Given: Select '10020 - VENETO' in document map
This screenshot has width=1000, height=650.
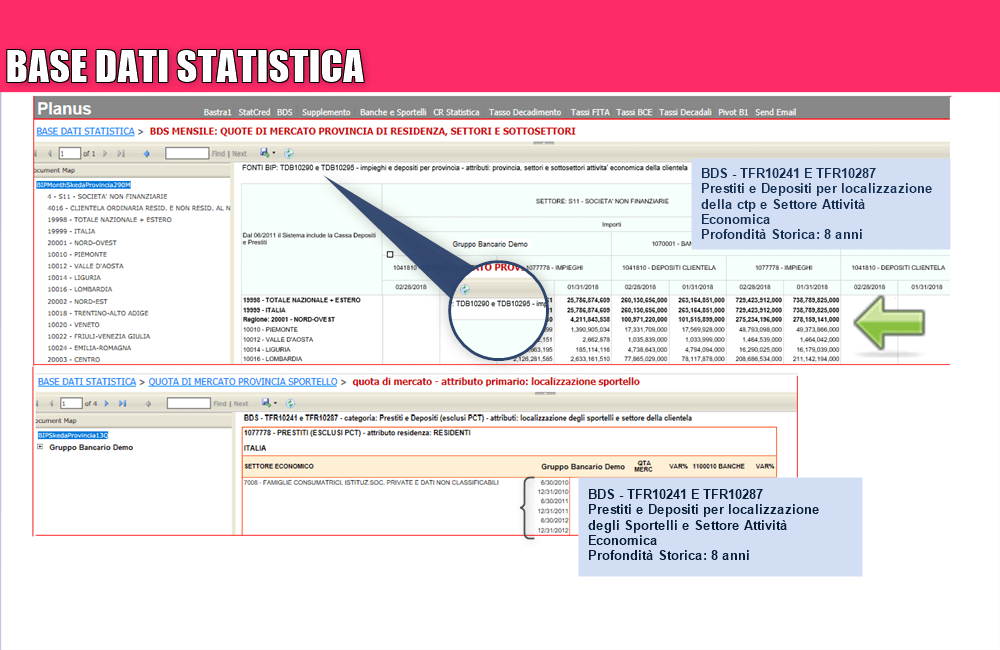Looking at the screenshot, I should click(x=73, y=325).
